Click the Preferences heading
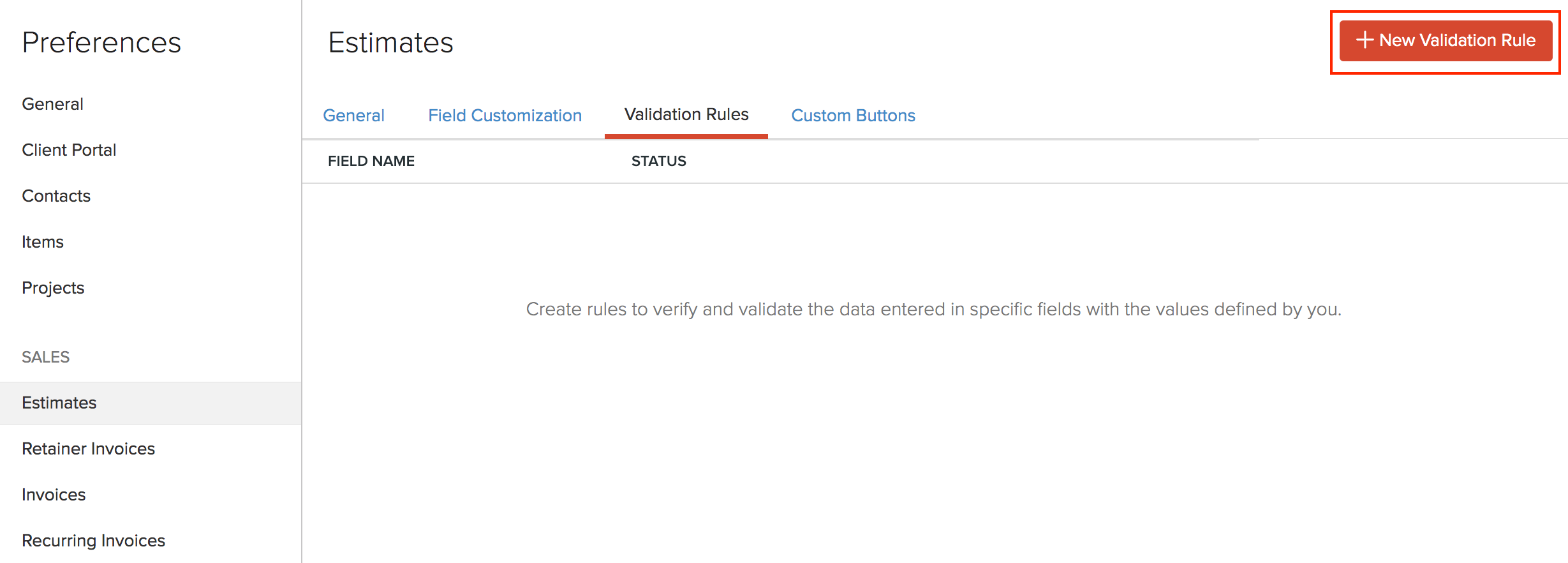1568x563 pixels. tap(101, 42)
